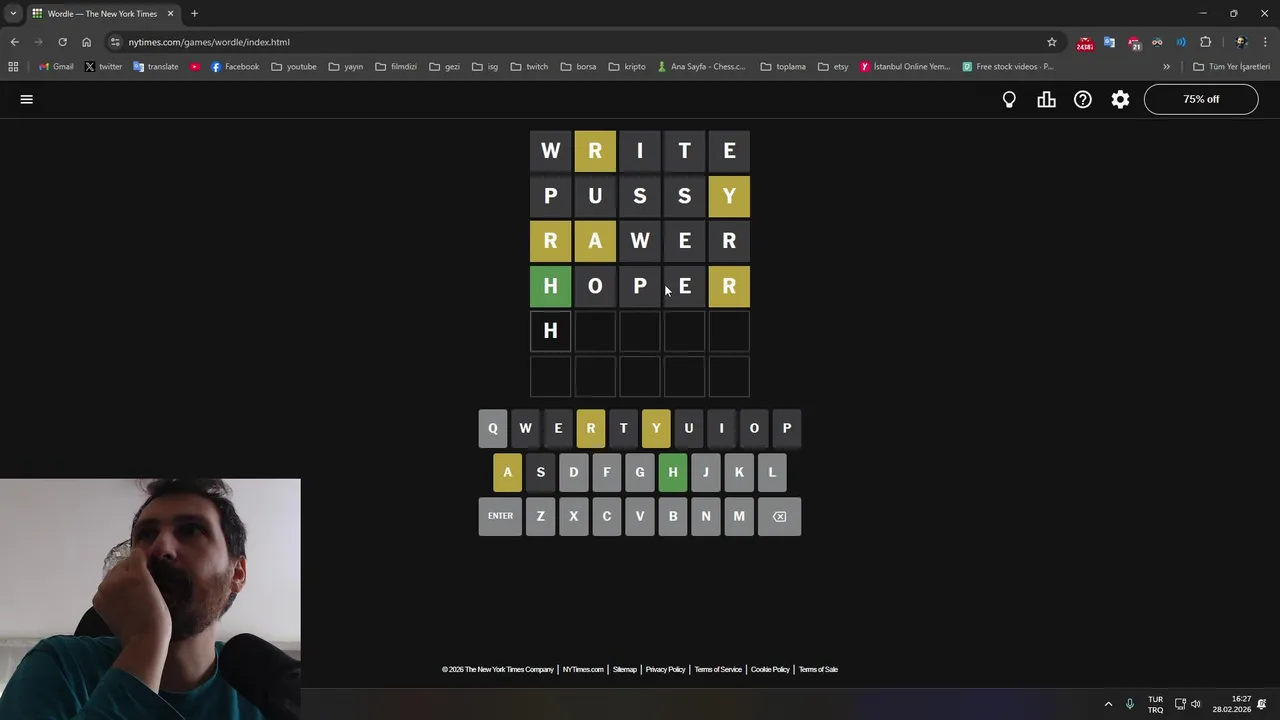Viewport: 1280px width, 720px height.
Task: Close the Wordle browser tab
Action: point(170,14)
